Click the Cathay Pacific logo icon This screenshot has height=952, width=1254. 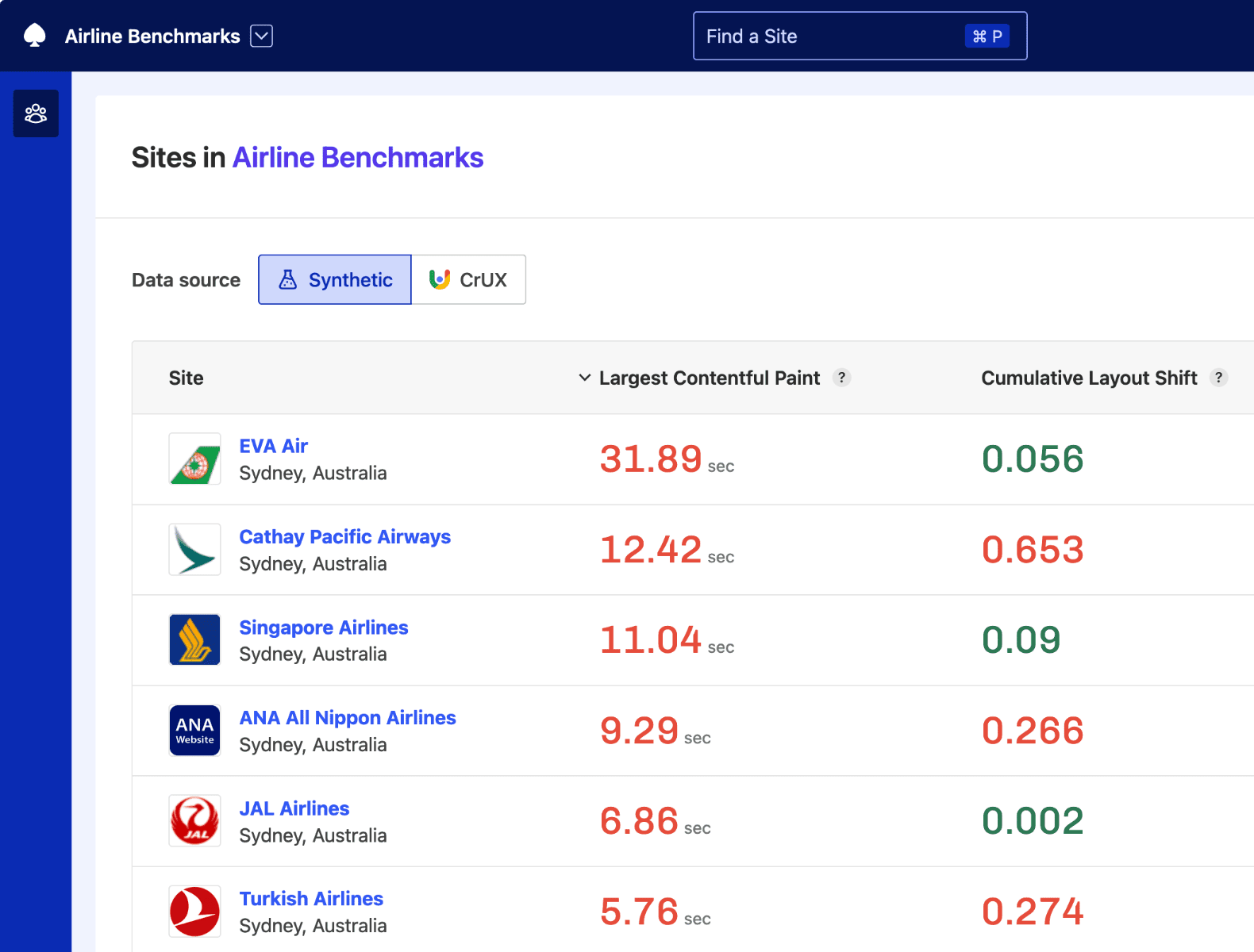coord(194,549)
